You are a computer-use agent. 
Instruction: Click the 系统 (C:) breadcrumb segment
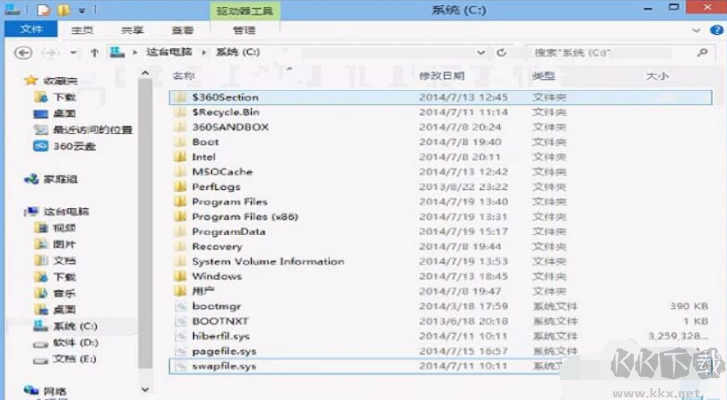coord(238,52)
